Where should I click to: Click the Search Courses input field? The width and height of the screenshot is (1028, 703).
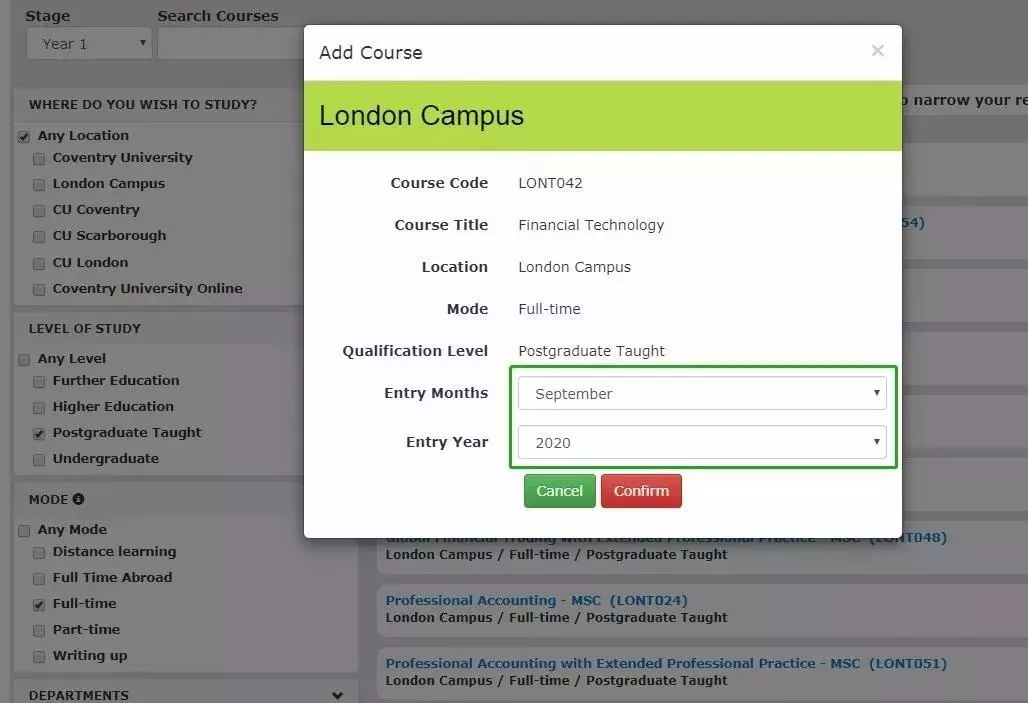(x=231, y=44)
